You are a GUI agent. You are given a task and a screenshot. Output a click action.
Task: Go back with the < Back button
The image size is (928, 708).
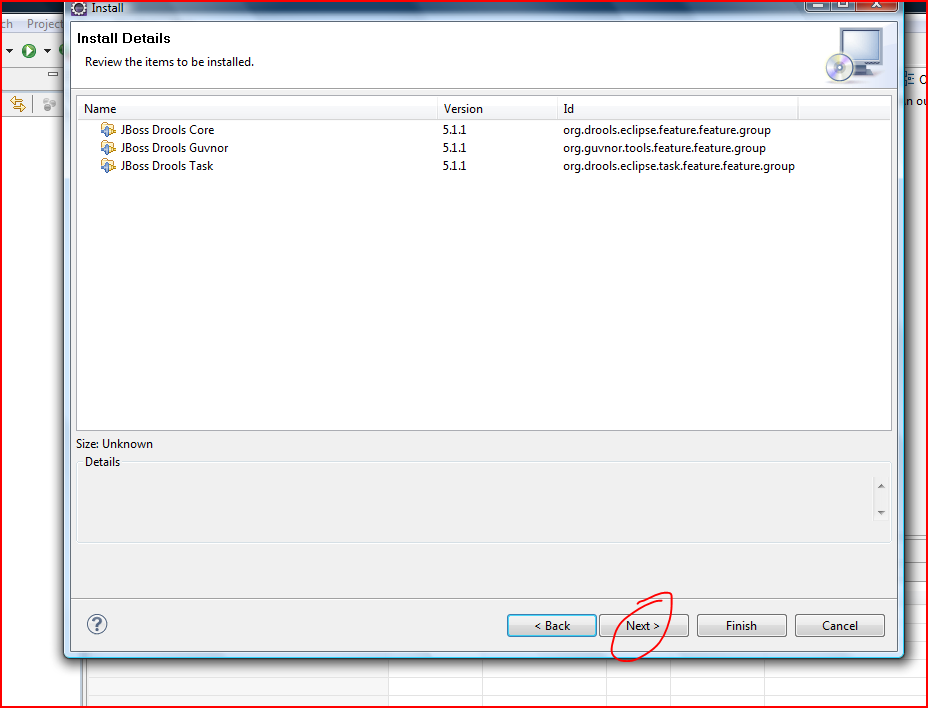(552, 626)
